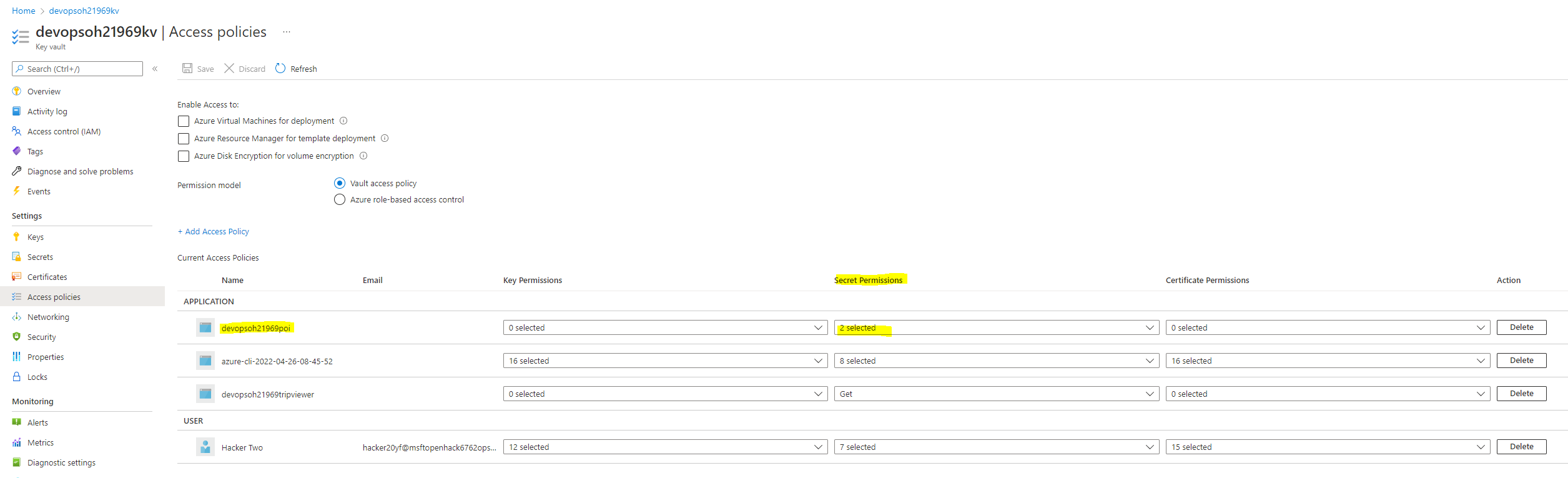1568x478 pixels.
Task: Open the Properties menu item
Action: (x=82, y=357)
